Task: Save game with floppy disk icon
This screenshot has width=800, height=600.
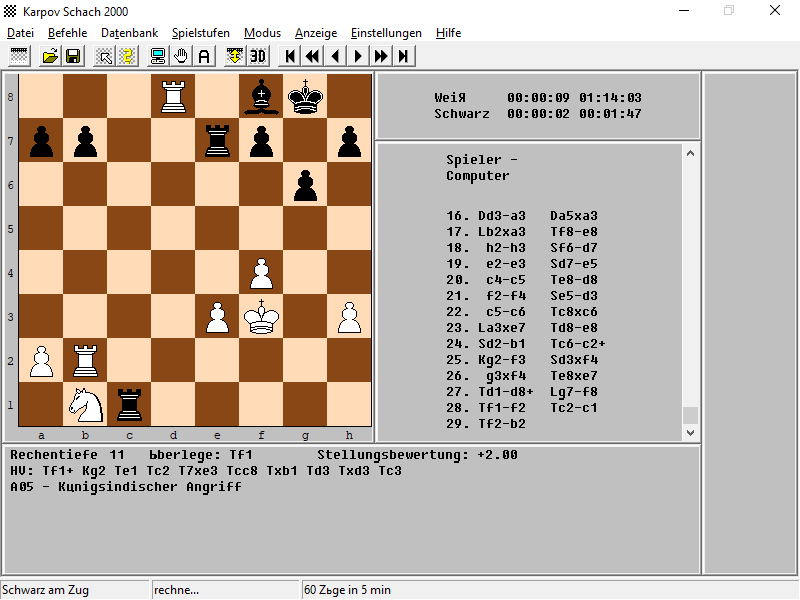Action: [x=73, y=56]
